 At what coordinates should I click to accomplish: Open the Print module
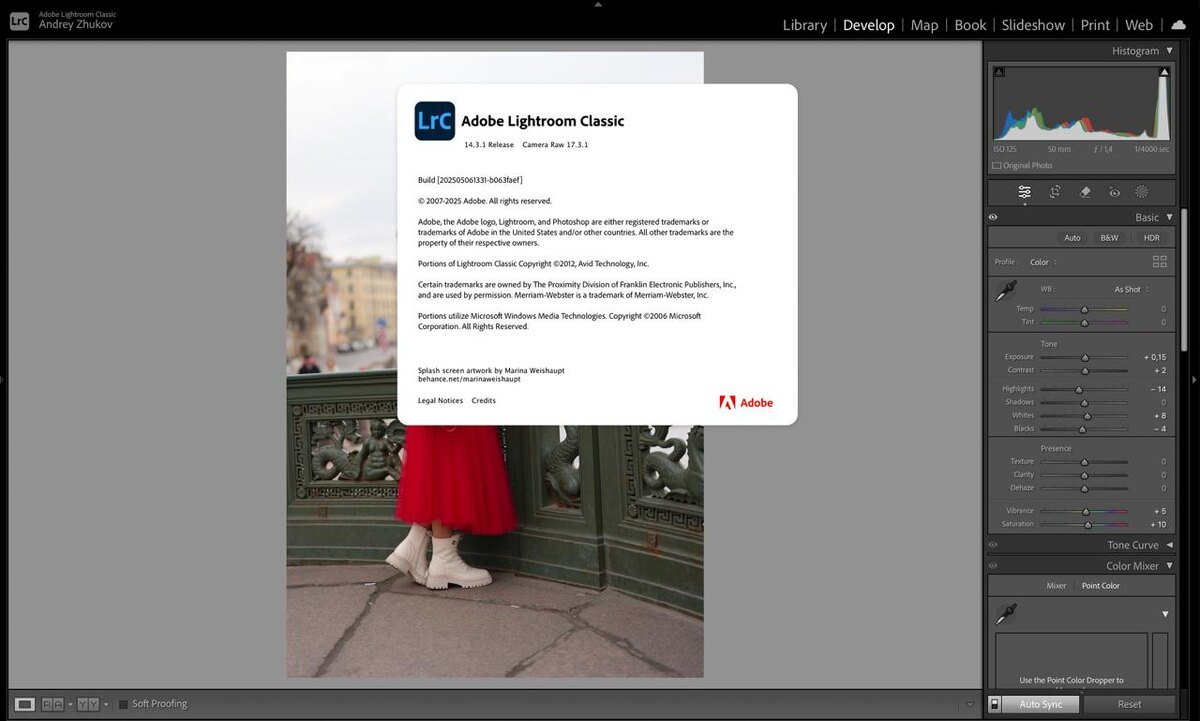click(x=1095, y=25)
